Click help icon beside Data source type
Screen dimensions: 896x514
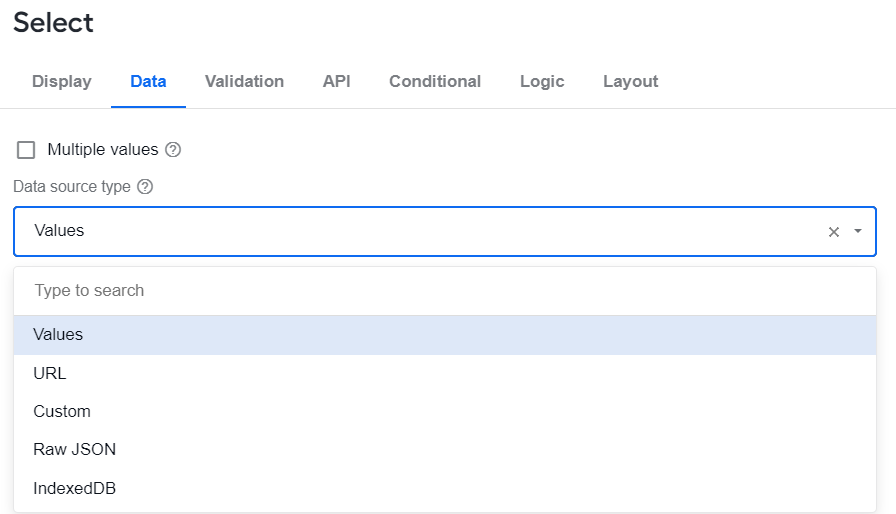pos(145,187)
